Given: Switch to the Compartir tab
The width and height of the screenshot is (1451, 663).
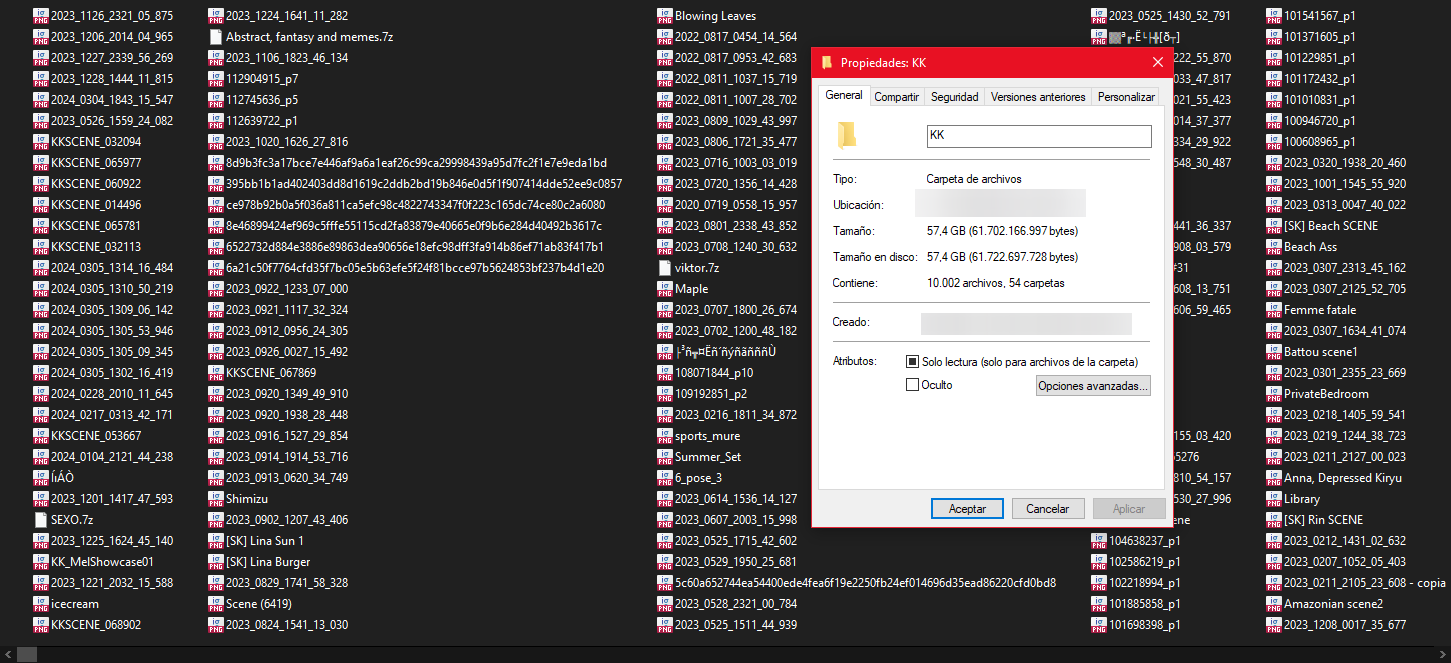Looking at the screenshot, I should tap(896, 97).
